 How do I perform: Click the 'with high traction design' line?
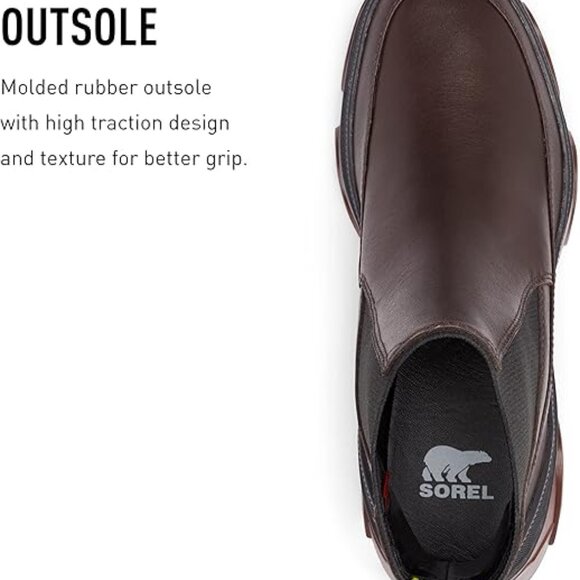115,124
